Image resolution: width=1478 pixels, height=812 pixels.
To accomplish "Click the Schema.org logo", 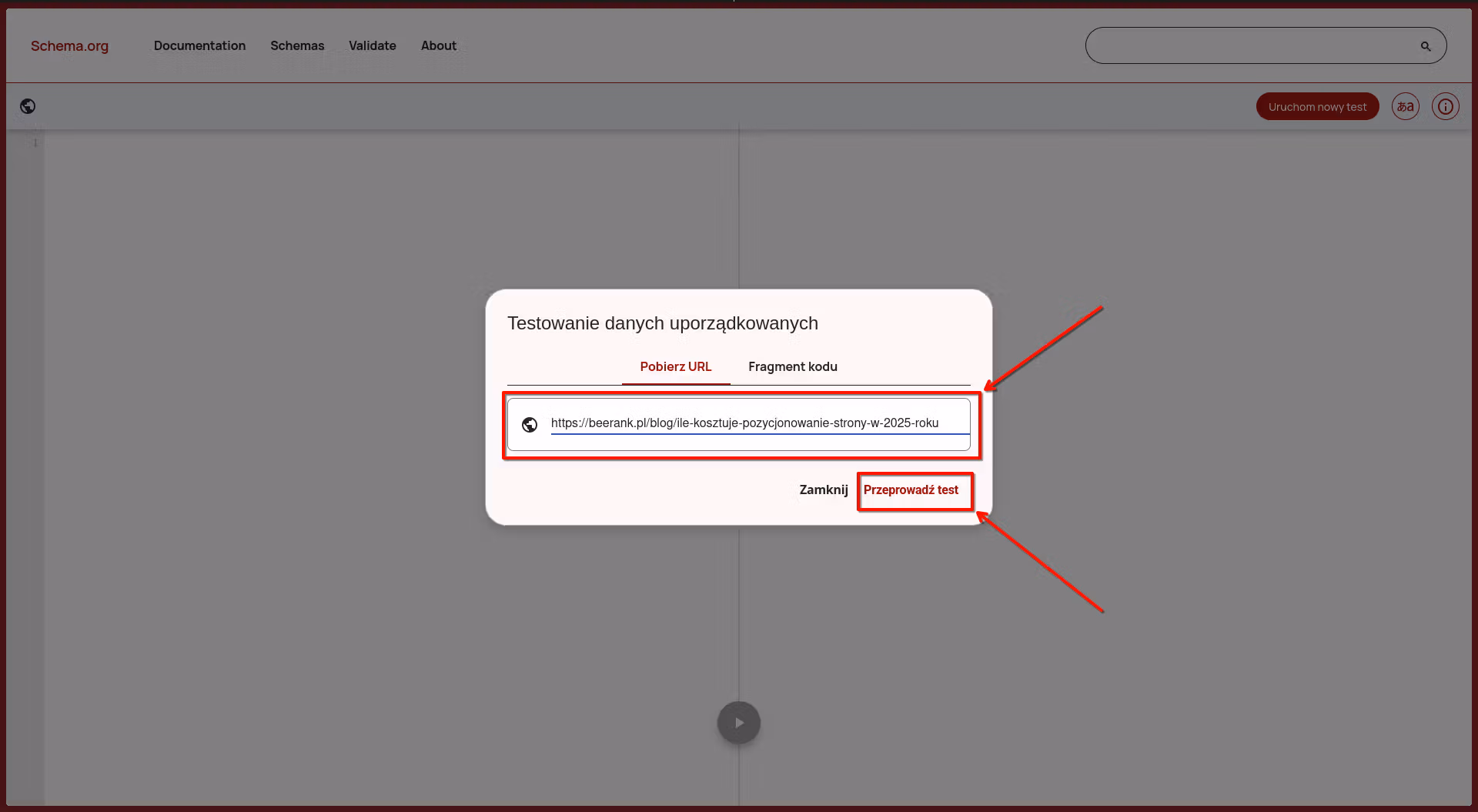I will click(x=69, y=45).
